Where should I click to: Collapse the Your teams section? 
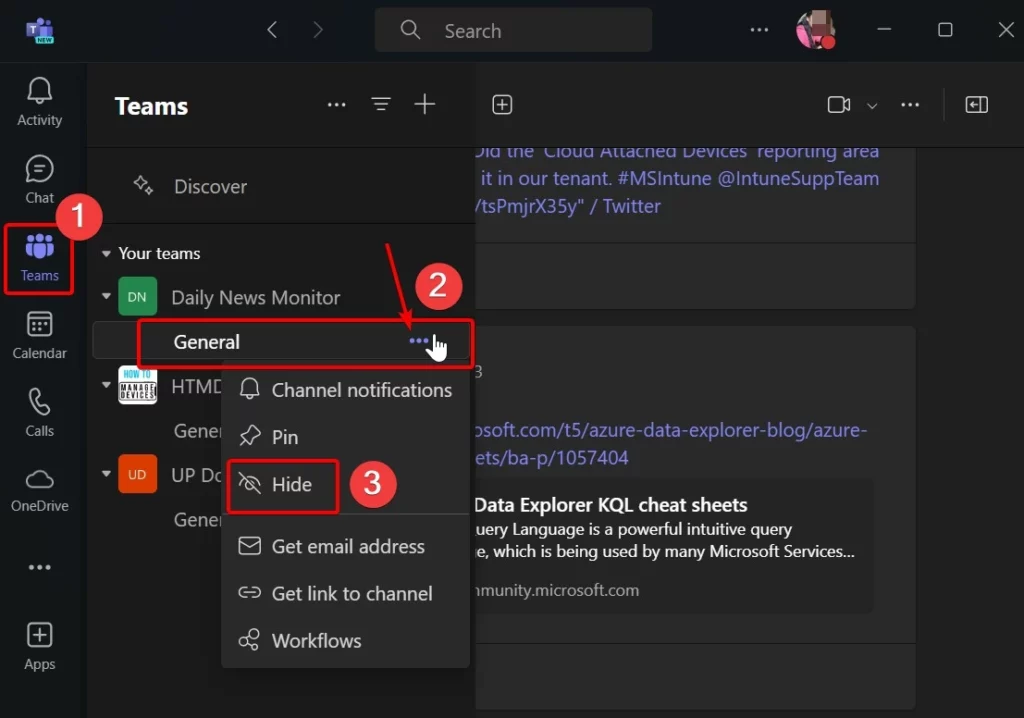point(106,253)
